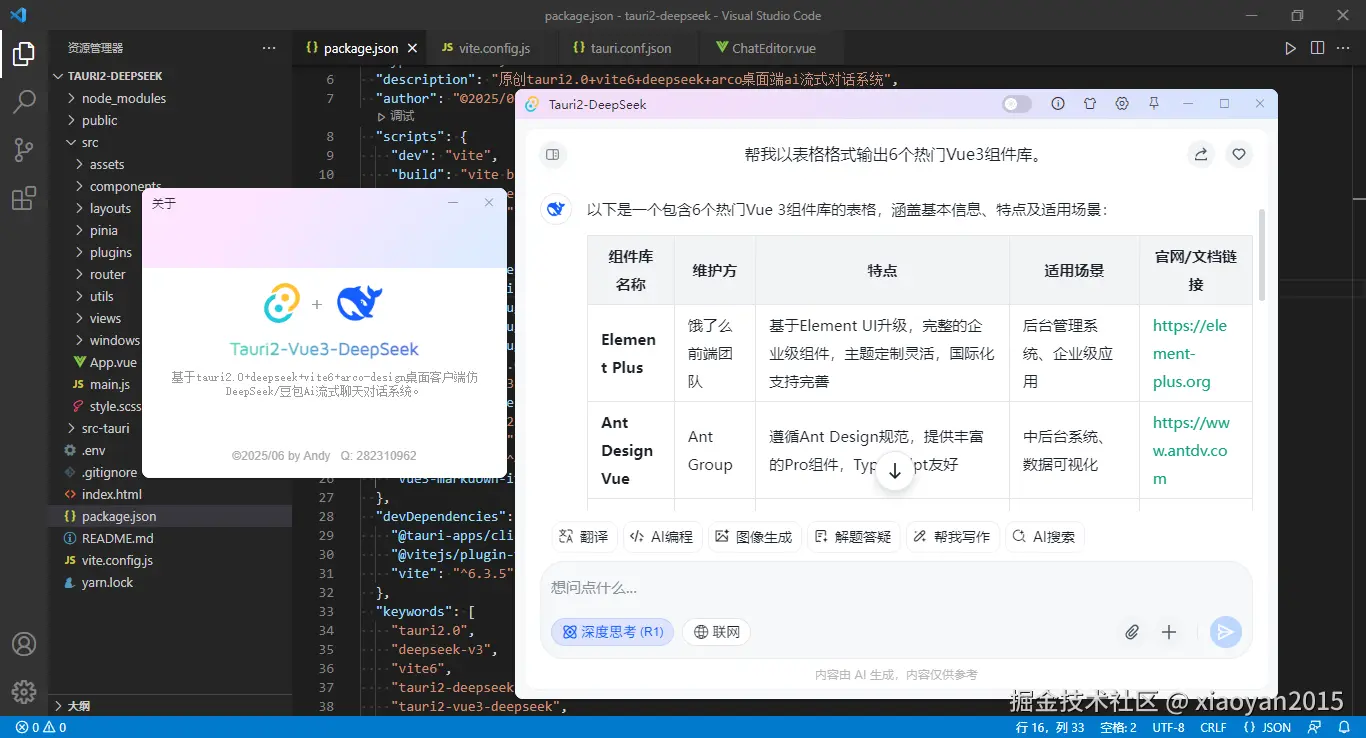1366x738 pixels.
Task: Slide the theme switch in chat title bar
Action: (x=1016, y=103)
